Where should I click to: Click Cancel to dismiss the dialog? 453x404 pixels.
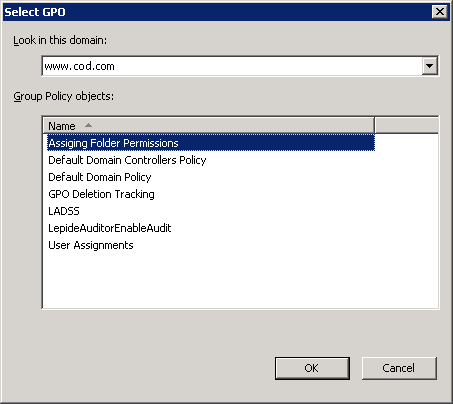tap(399, 368)
